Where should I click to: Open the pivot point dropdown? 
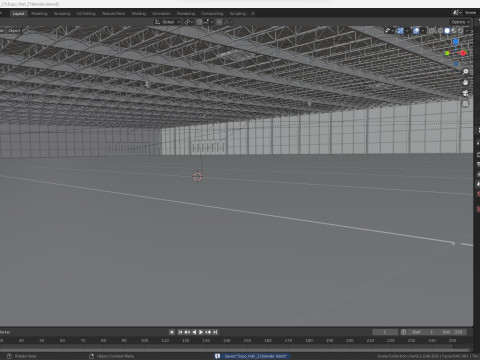189,22
